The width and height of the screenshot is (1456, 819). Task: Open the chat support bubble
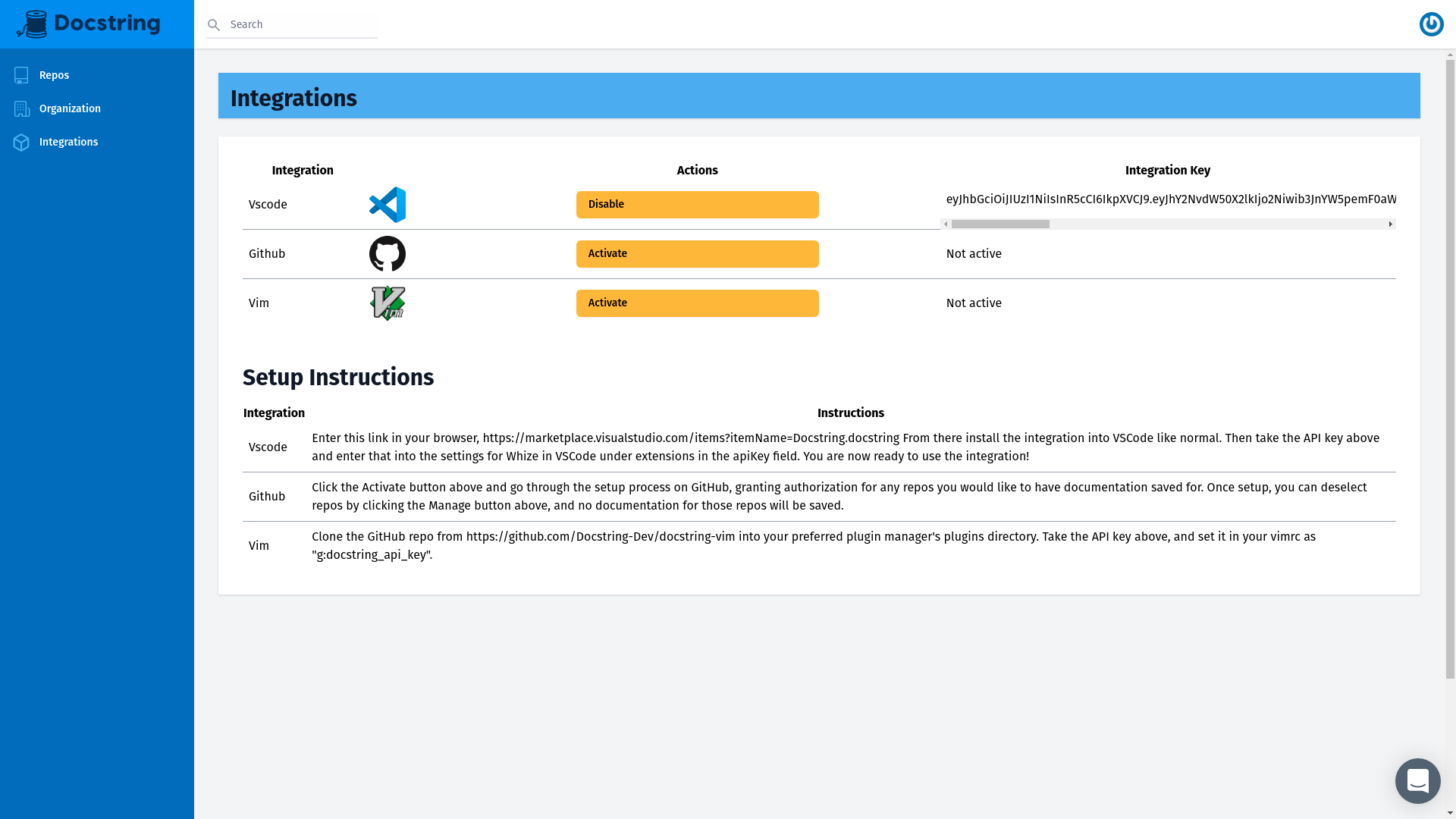(1417, 780)
